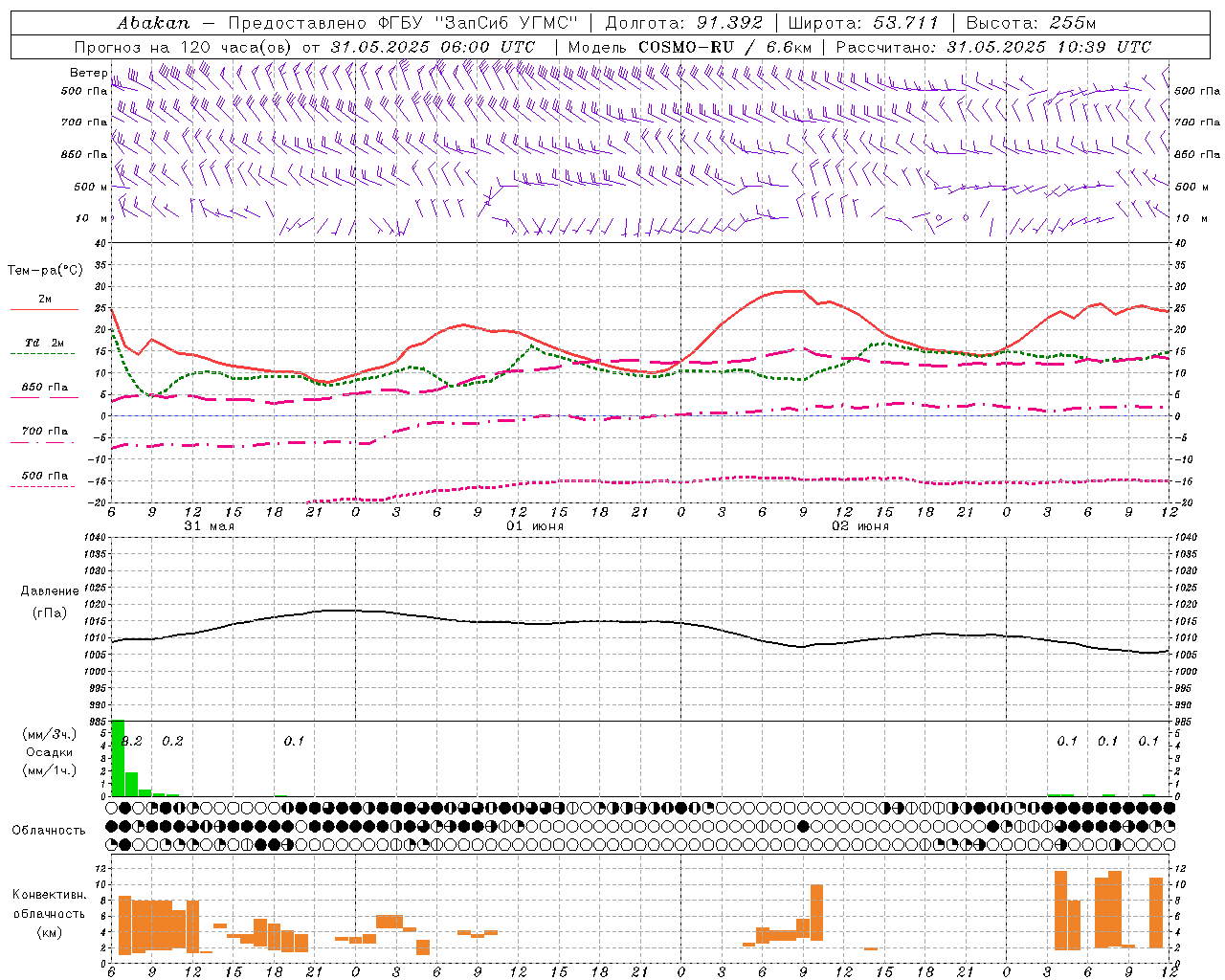
Task: Select the 10 м wind level label on left axis
Action: pos(93,218)
